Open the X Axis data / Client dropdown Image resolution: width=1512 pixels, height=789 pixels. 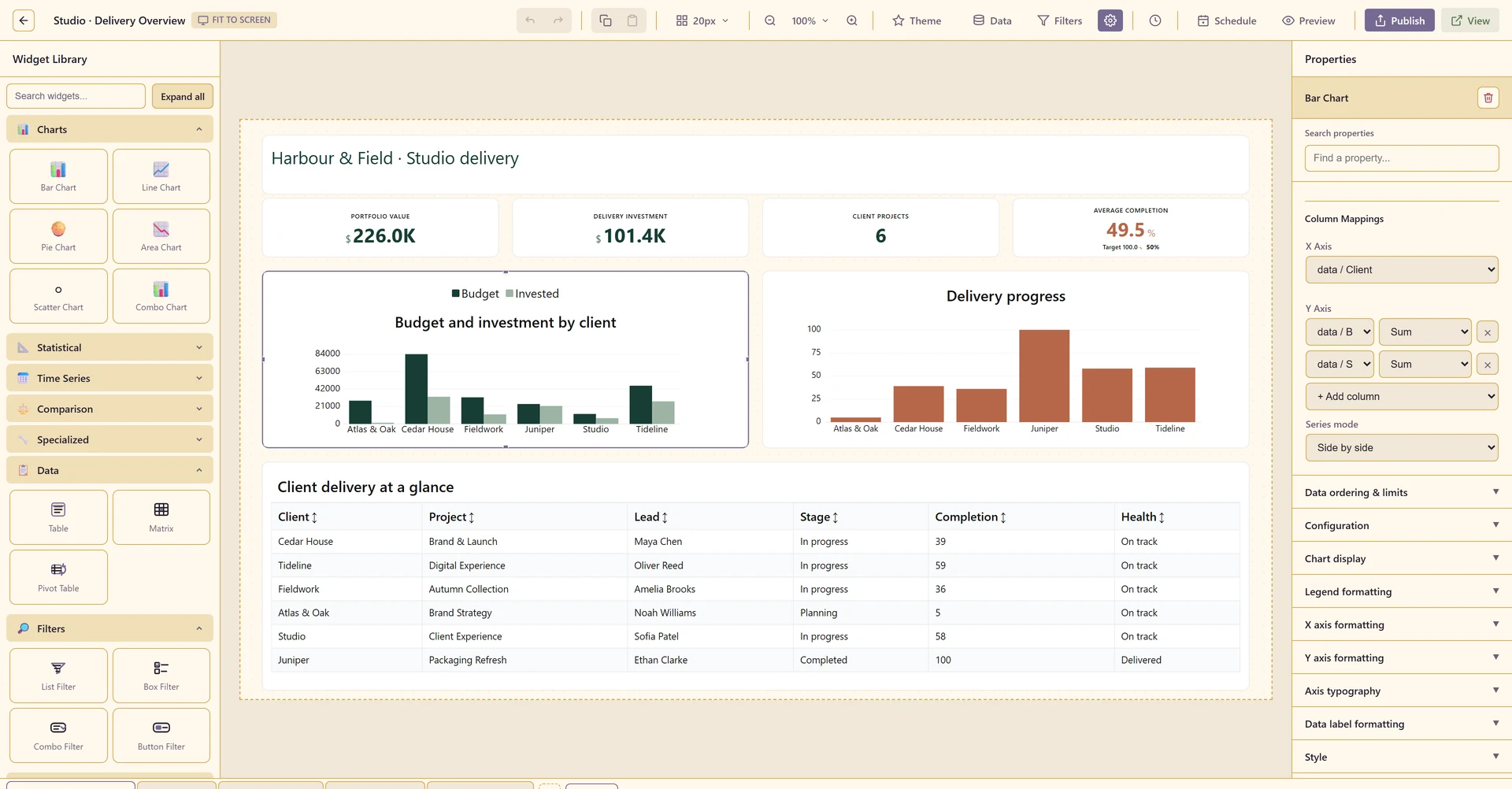[1402, 270]
